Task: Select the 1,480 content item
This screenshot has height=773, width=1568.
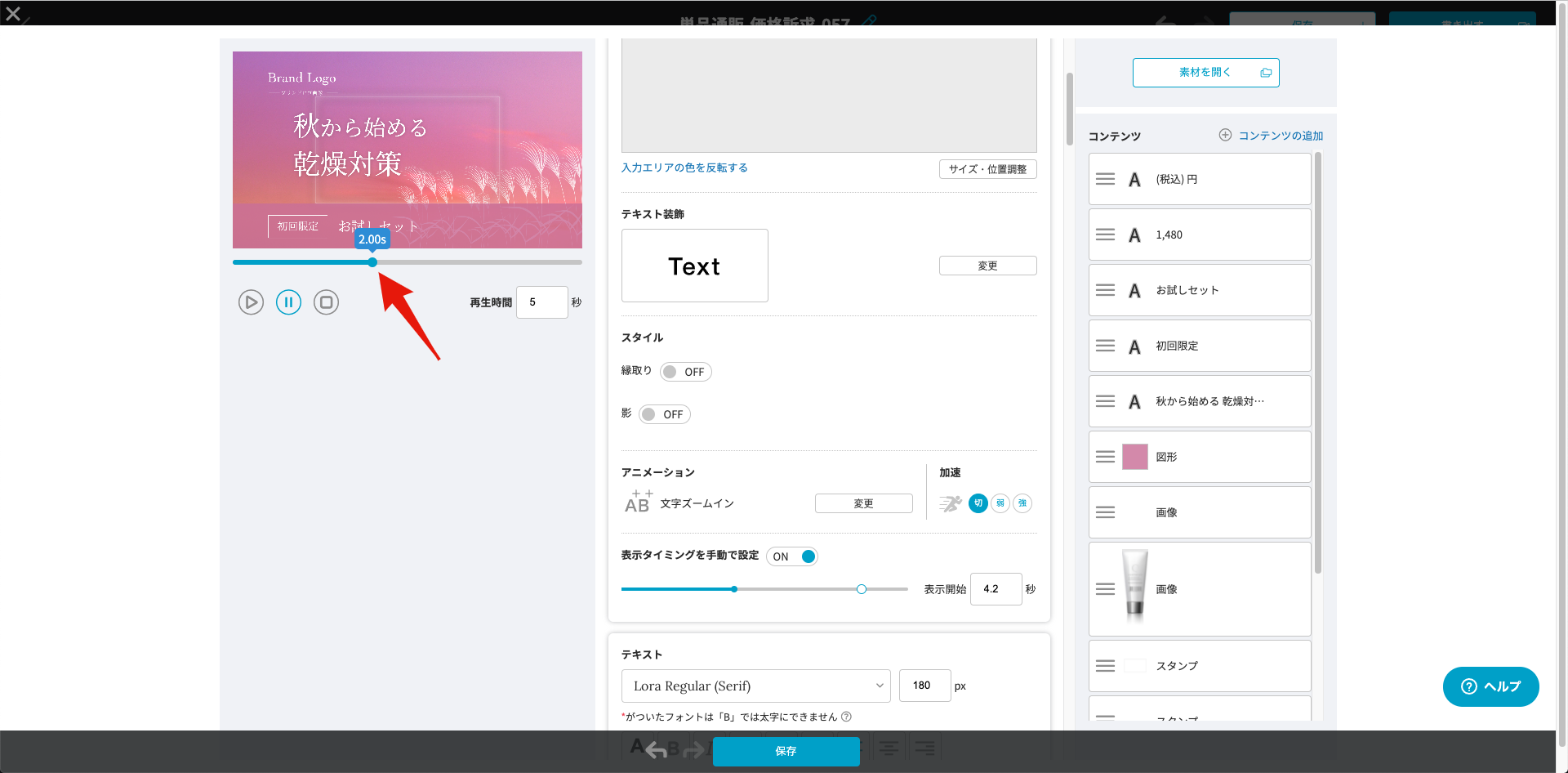Action: [x=1200, y=235]
